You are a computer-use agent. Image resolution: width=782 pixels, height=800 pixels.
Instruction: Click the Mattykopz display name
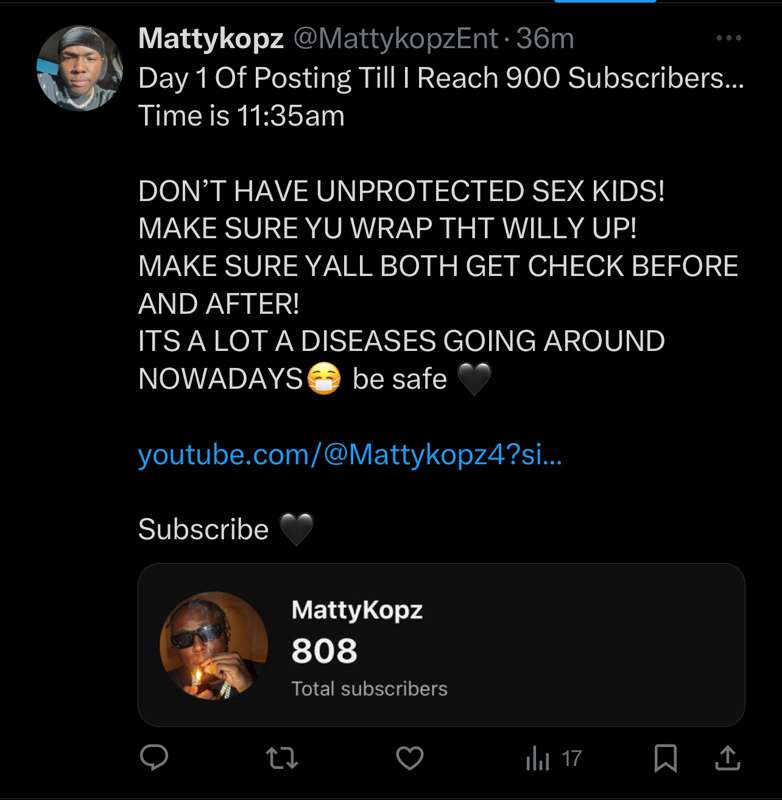[x=210, y=39]
